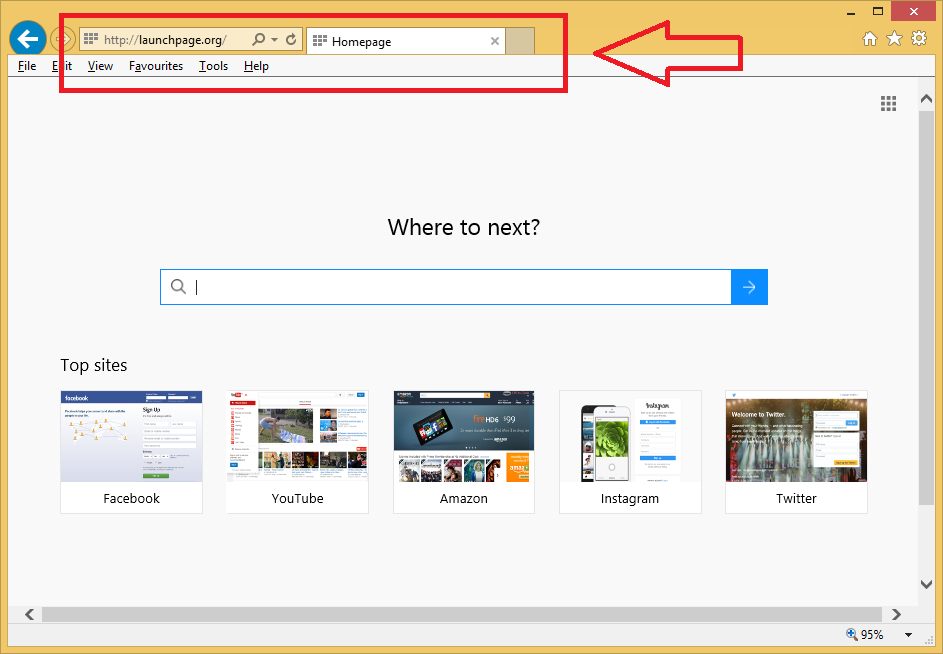The image size is (943, 654).
Task: Open the apps grid icon on page
Action: (888, 104)
